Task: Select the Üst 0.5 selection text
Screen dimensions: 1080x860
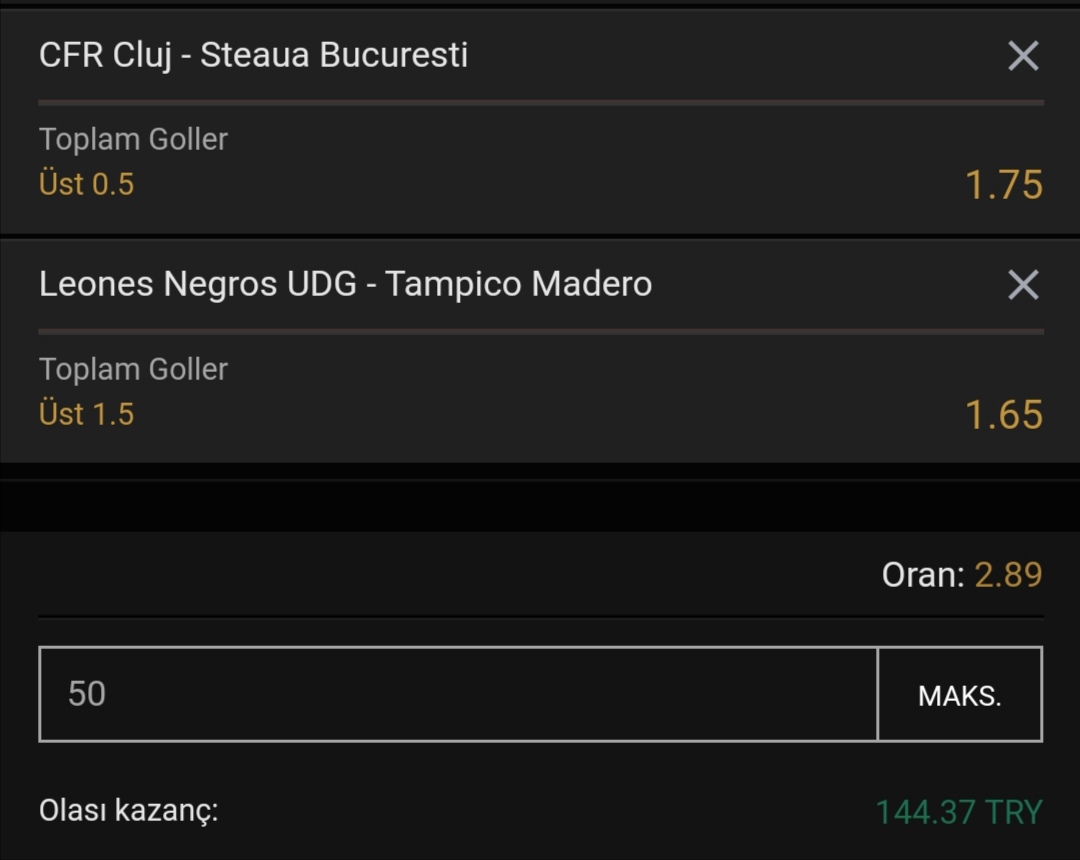Action: (x=87, y=184)
